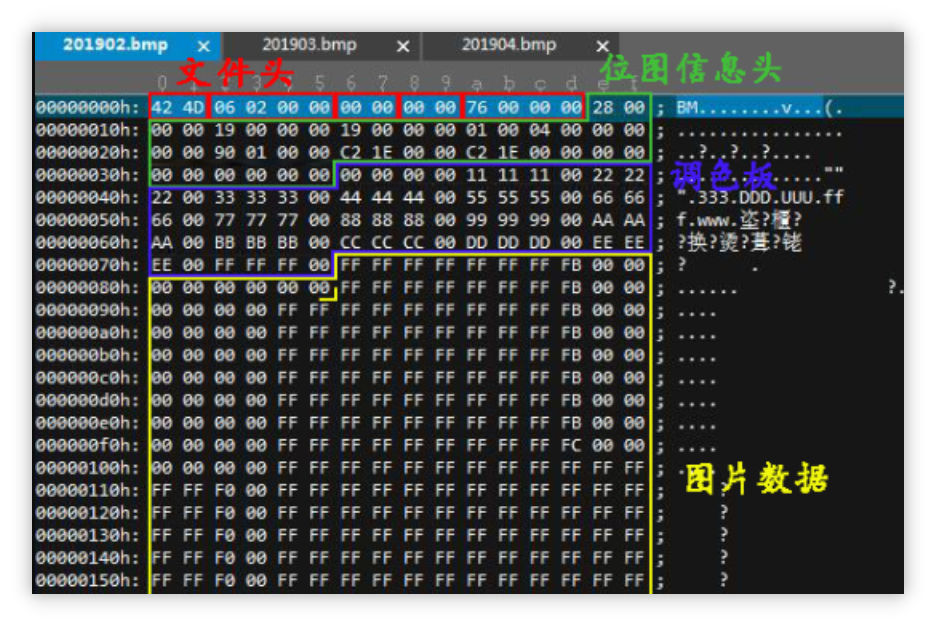Viewport: 936px width, 626px height.
Task: Click the BM text in ASCII column
Action: 689,107
